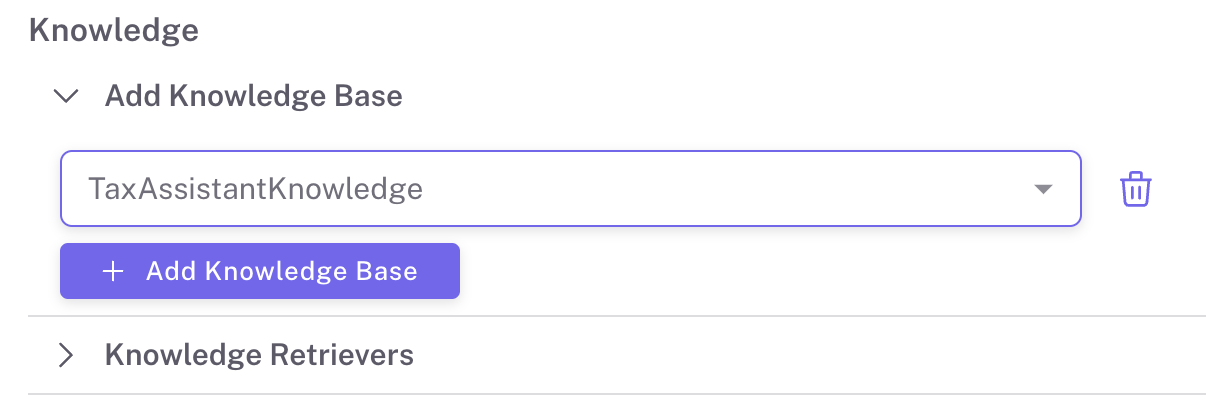Click the gray caret inside the knowledge selector
1232x414 pixels.
coord(1043,189)
